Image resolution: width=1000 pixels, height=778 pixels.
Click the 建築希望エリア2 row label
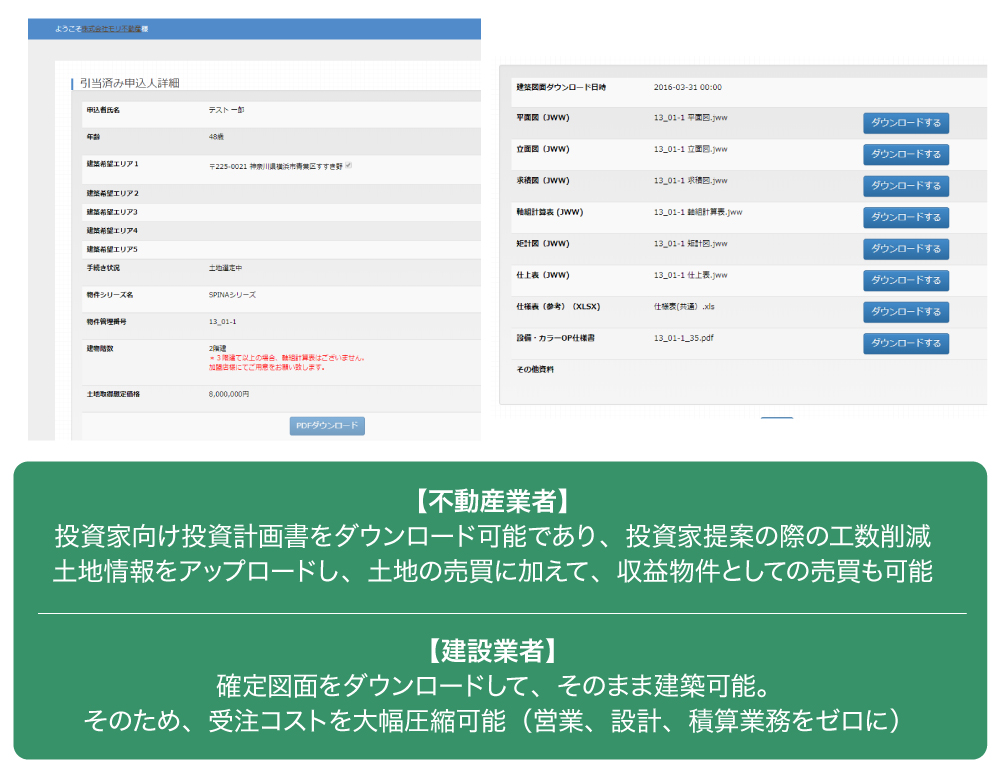click(112, 193)
